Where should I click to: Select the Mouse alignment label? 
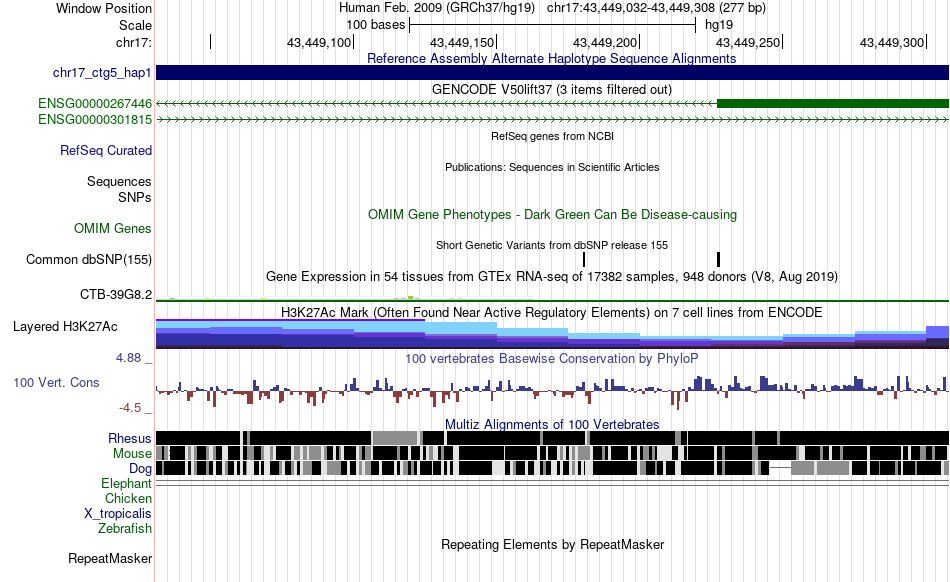pyautogui.click(x=132, y=453)
